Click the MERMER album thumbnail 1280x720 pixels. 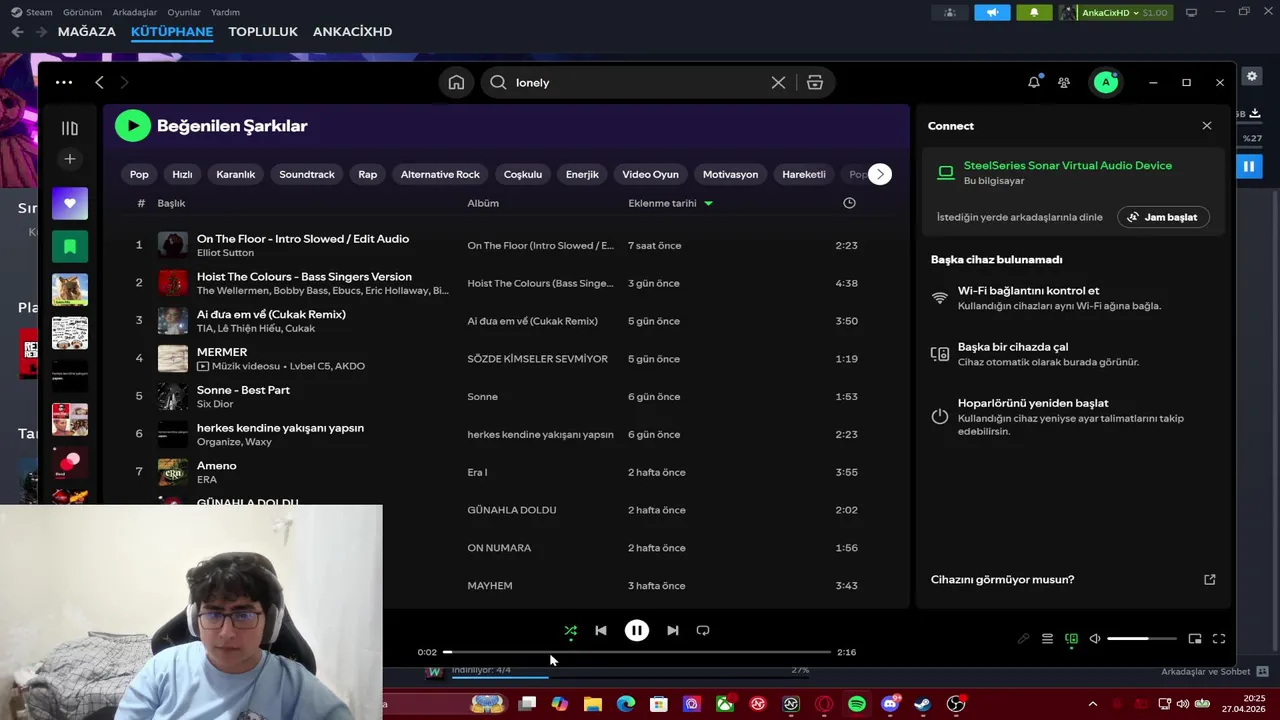click(173, 359)
